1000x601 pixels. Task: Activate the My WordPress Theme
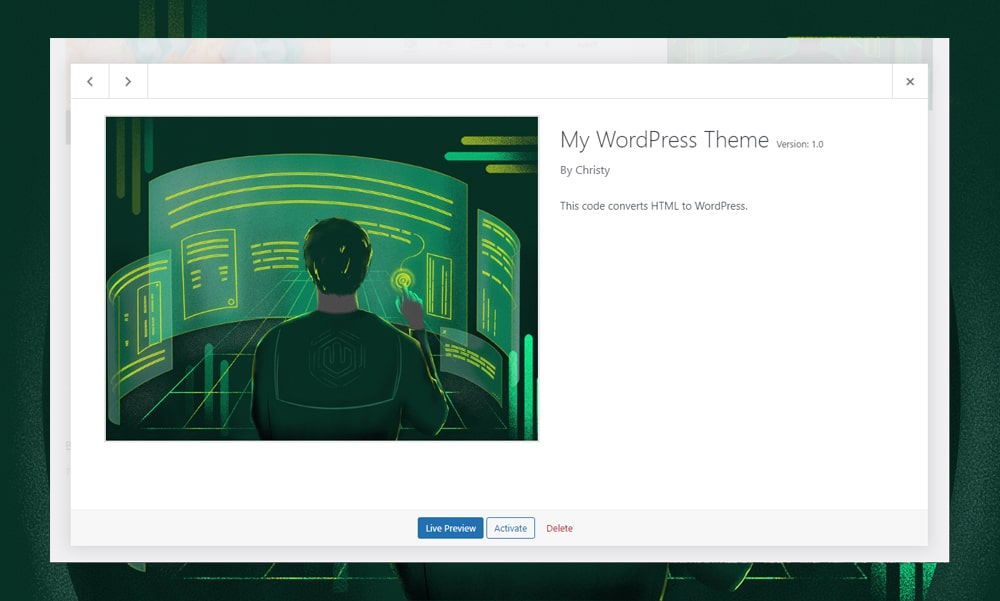[510, 528]
